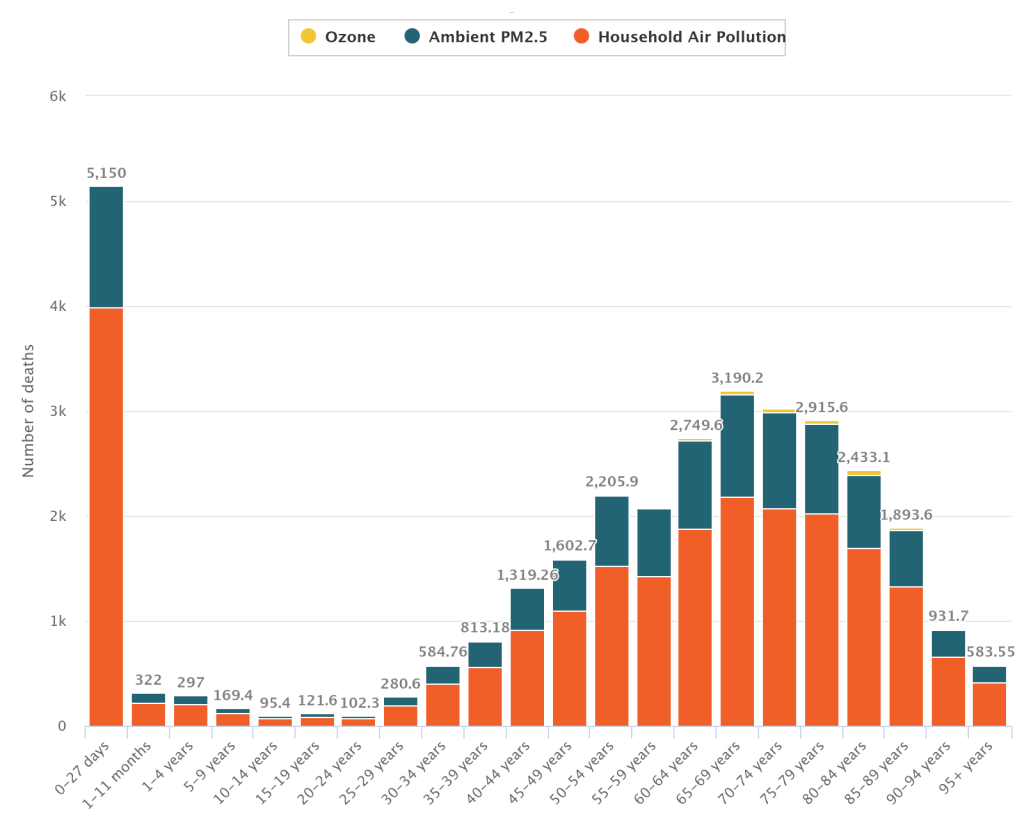
Task: Click the yellow Ozone legend dot
Action: (308, 37)
